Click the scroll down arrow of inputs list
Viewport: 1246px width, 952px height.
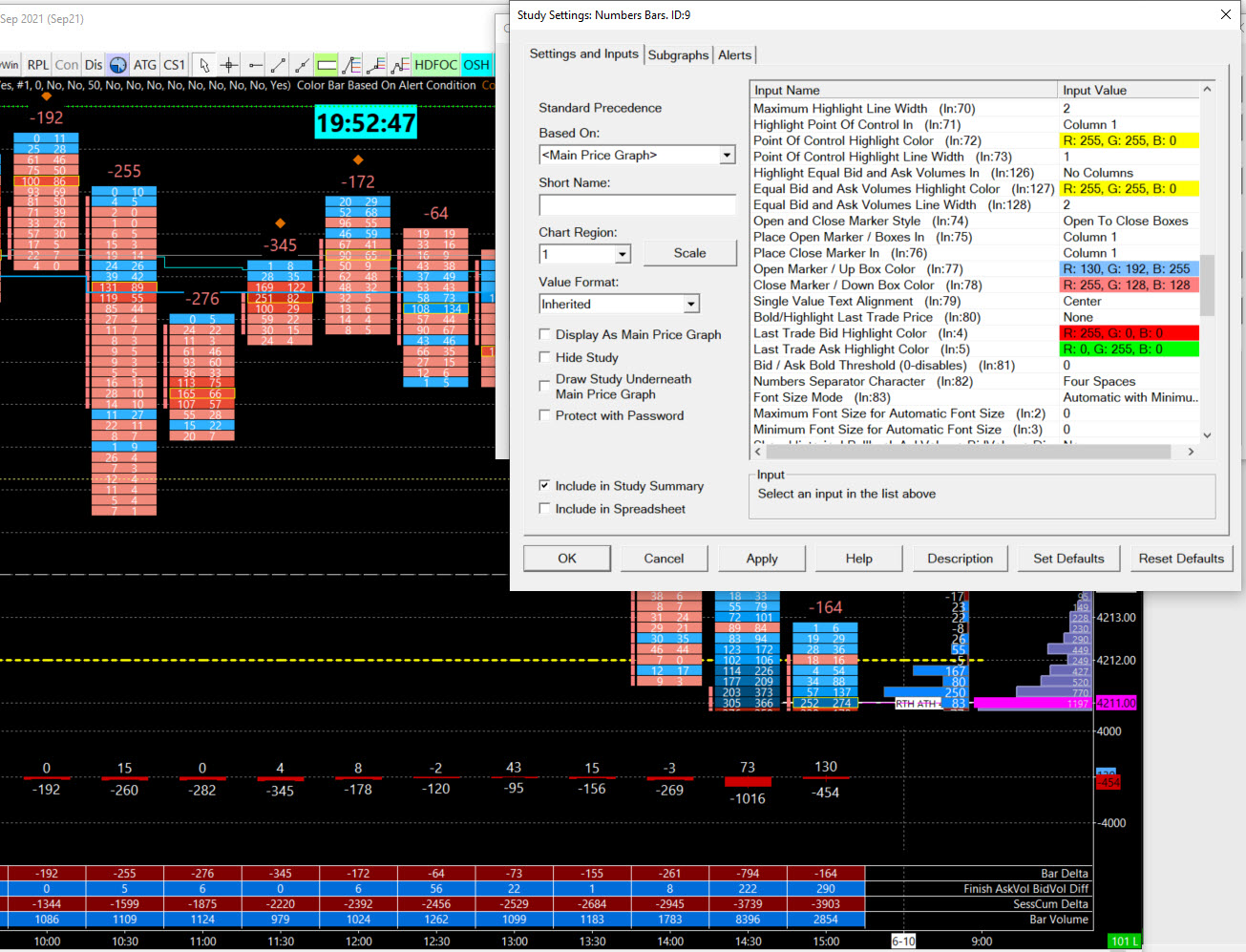pos(1207,435)
